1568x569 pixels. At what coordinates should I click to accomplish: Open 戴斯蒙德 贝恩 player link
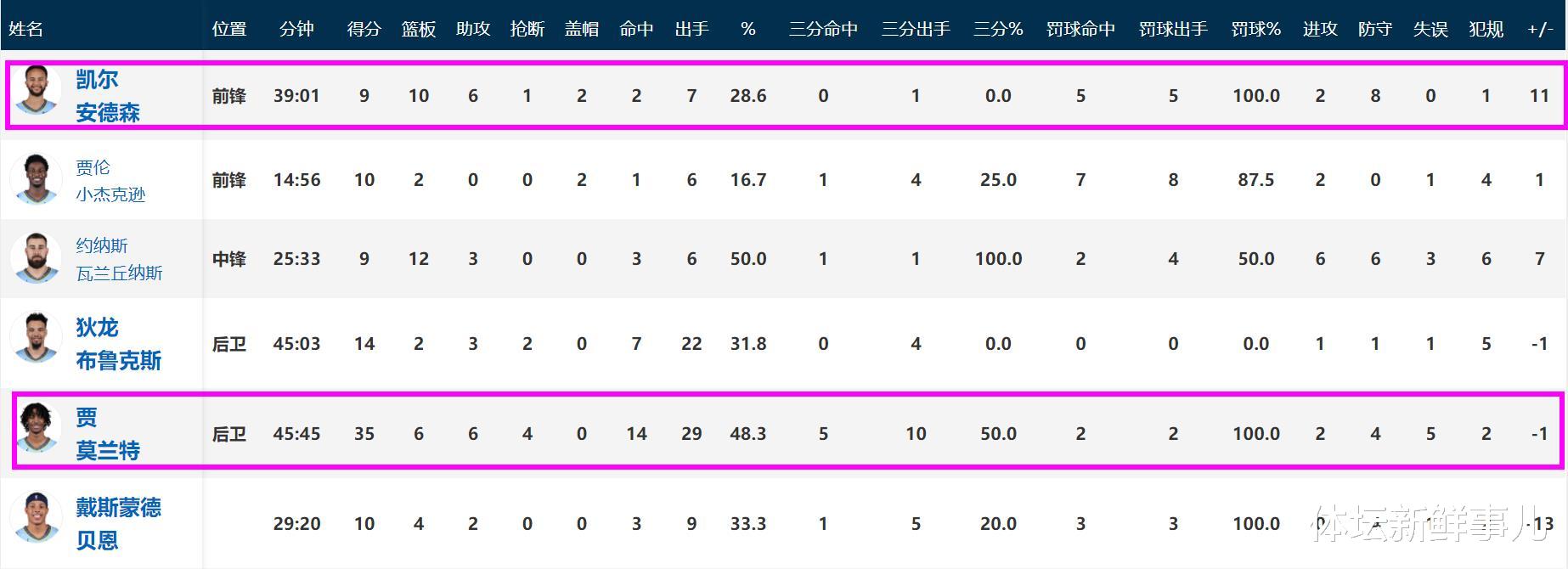point(117,524)
